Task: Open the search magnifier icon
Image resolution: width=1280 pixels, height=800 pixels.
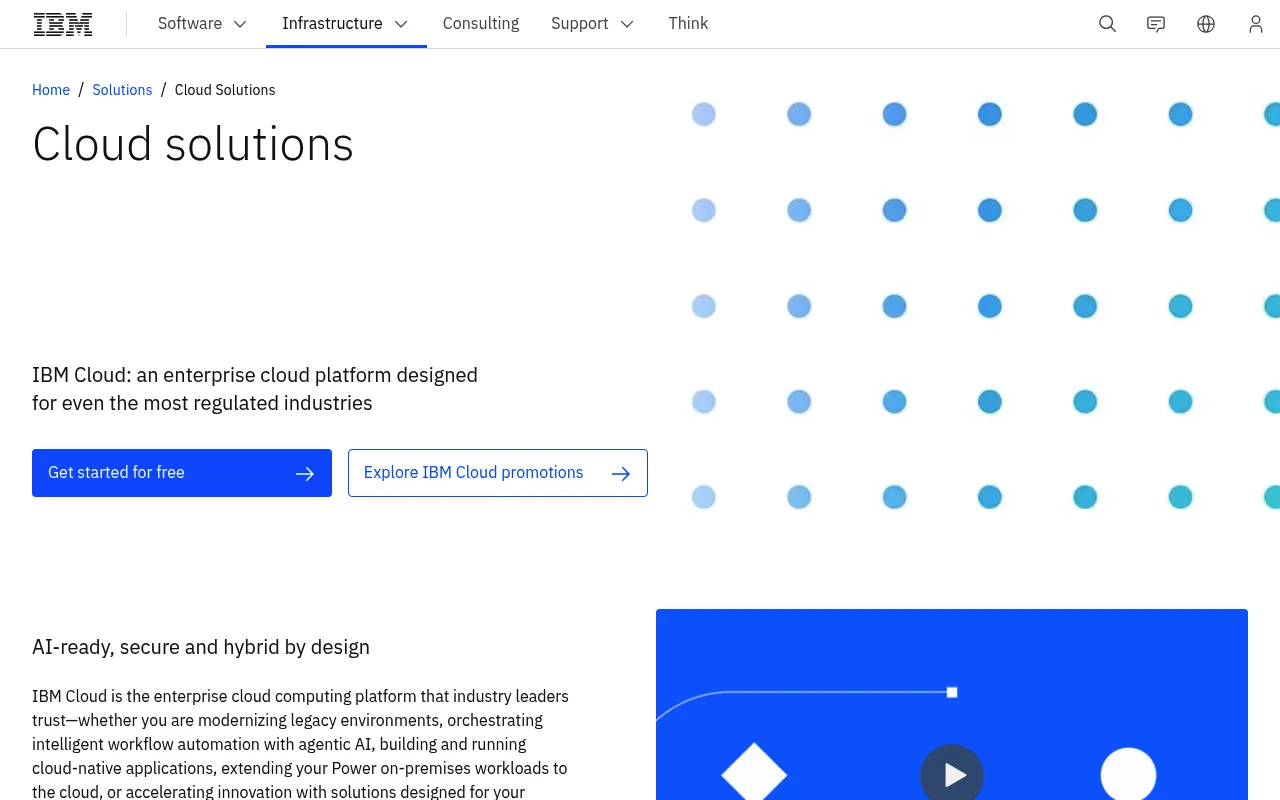Action: 1107,24
